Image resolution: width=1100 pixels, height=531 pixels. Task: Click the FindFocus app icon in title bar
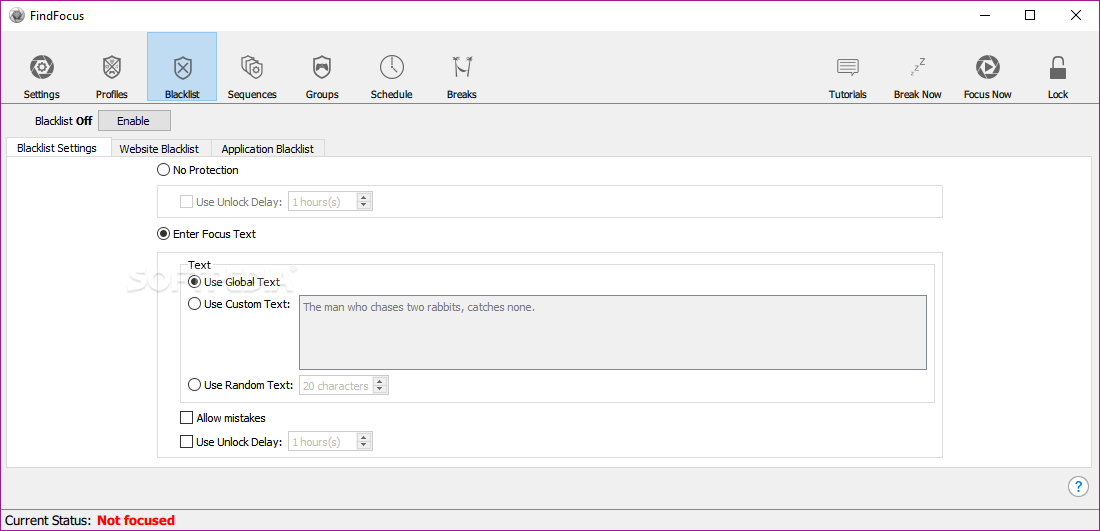tap(16, 15)
